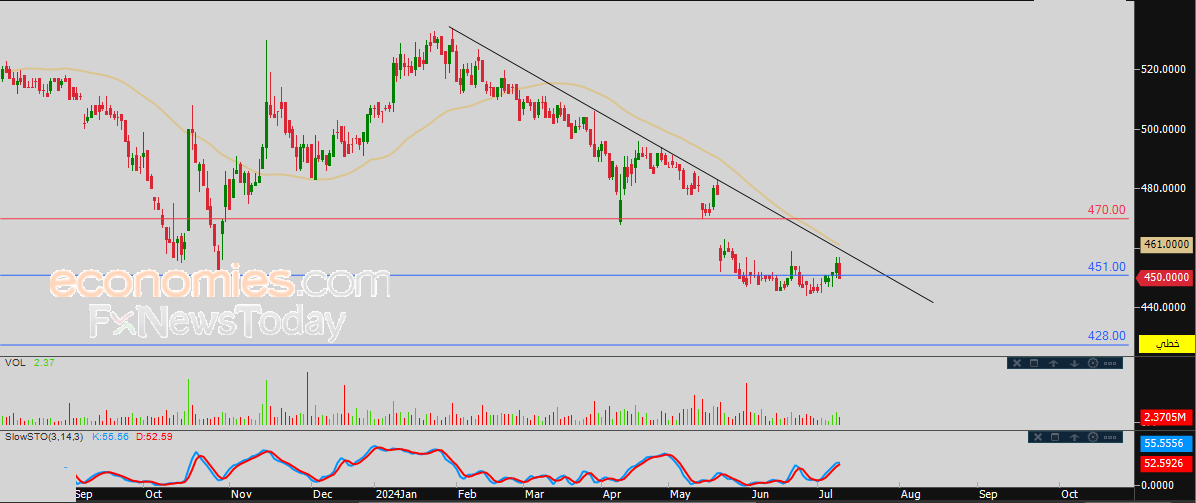Screen dimensions: 1196x503
Task: Select the 428.00 support level label
Action: pyautogui.click(x=1106, y=336)
